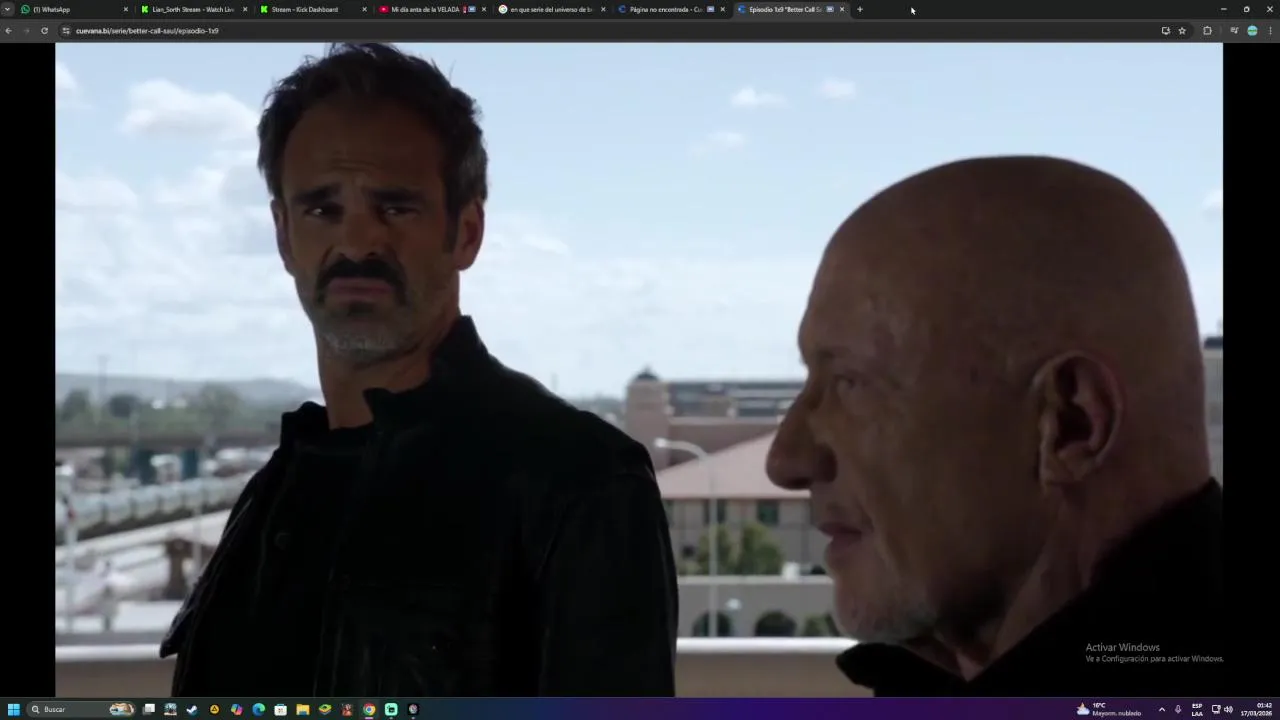Image resolution: width=1280 pixels, height=720 pixels.
Task: Reload the cuevana page
Action: [44, 31]
